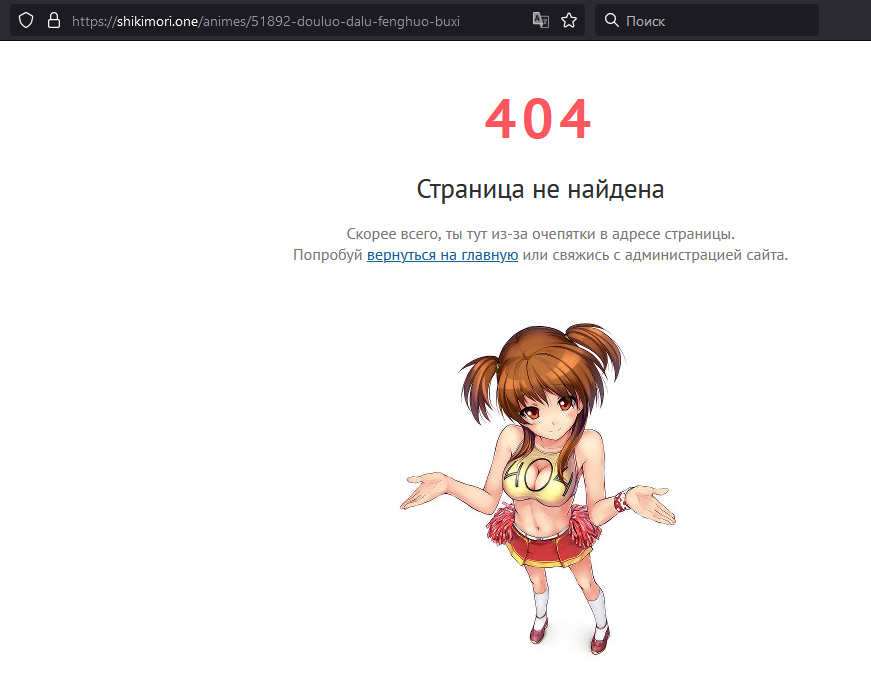Click the Страница не найдена heading

540,189
